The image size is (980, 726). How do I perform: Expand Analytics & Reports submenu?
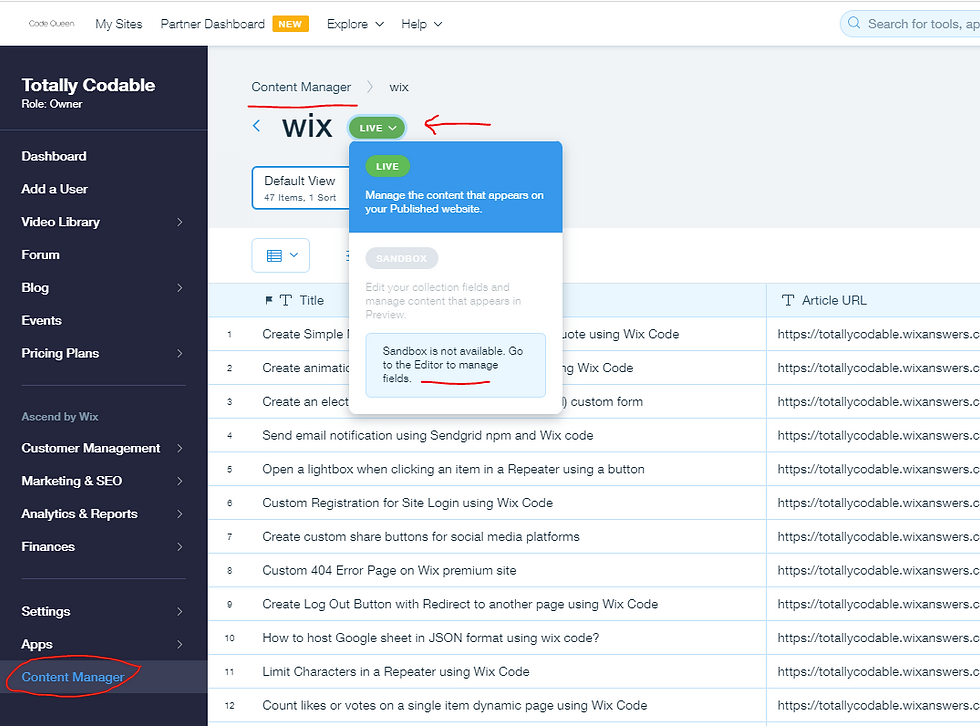[x=180, y=514]
